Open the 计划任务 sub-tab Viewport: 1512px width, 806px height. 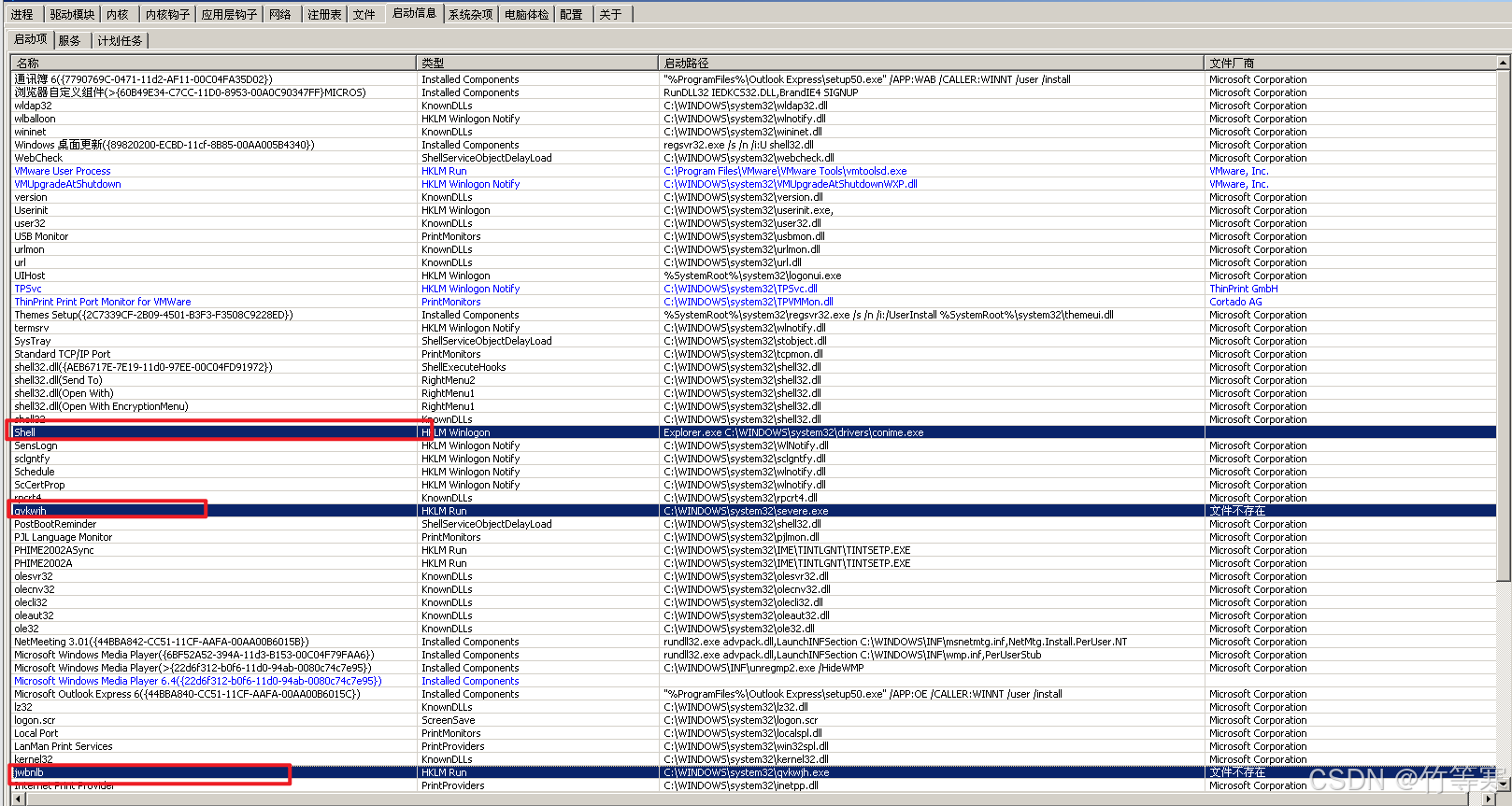120,40
